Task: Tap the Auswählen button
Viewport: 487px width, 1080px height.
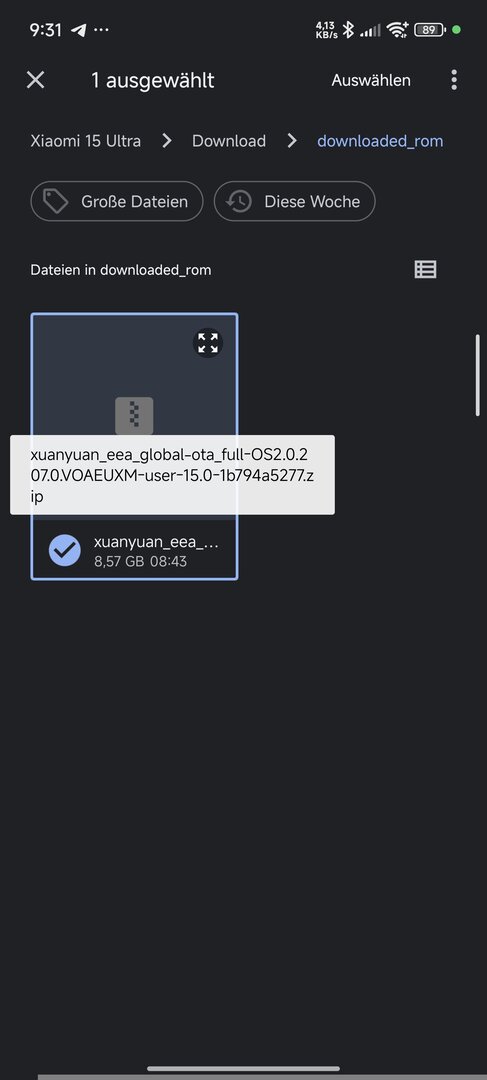Action: (371, 81)
